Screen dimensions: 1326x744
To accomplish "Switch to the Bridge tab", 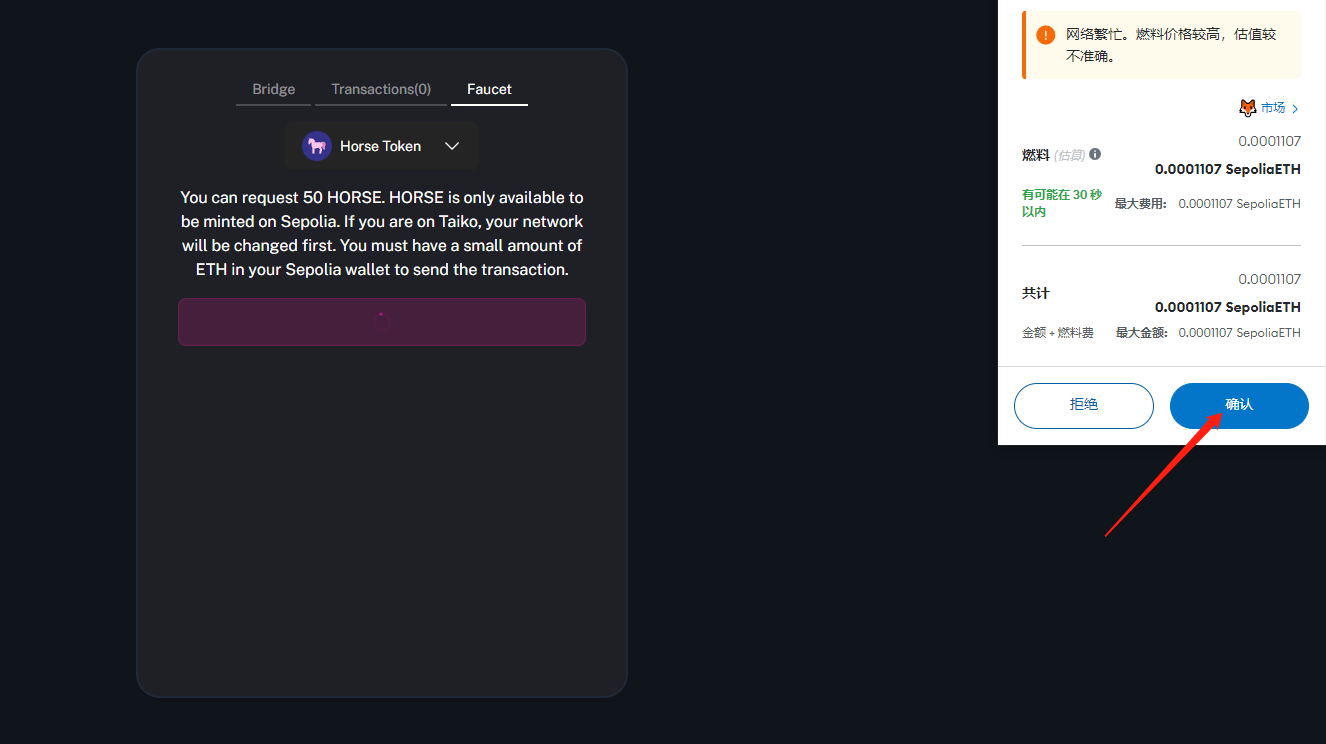I will tap(273, 89).
